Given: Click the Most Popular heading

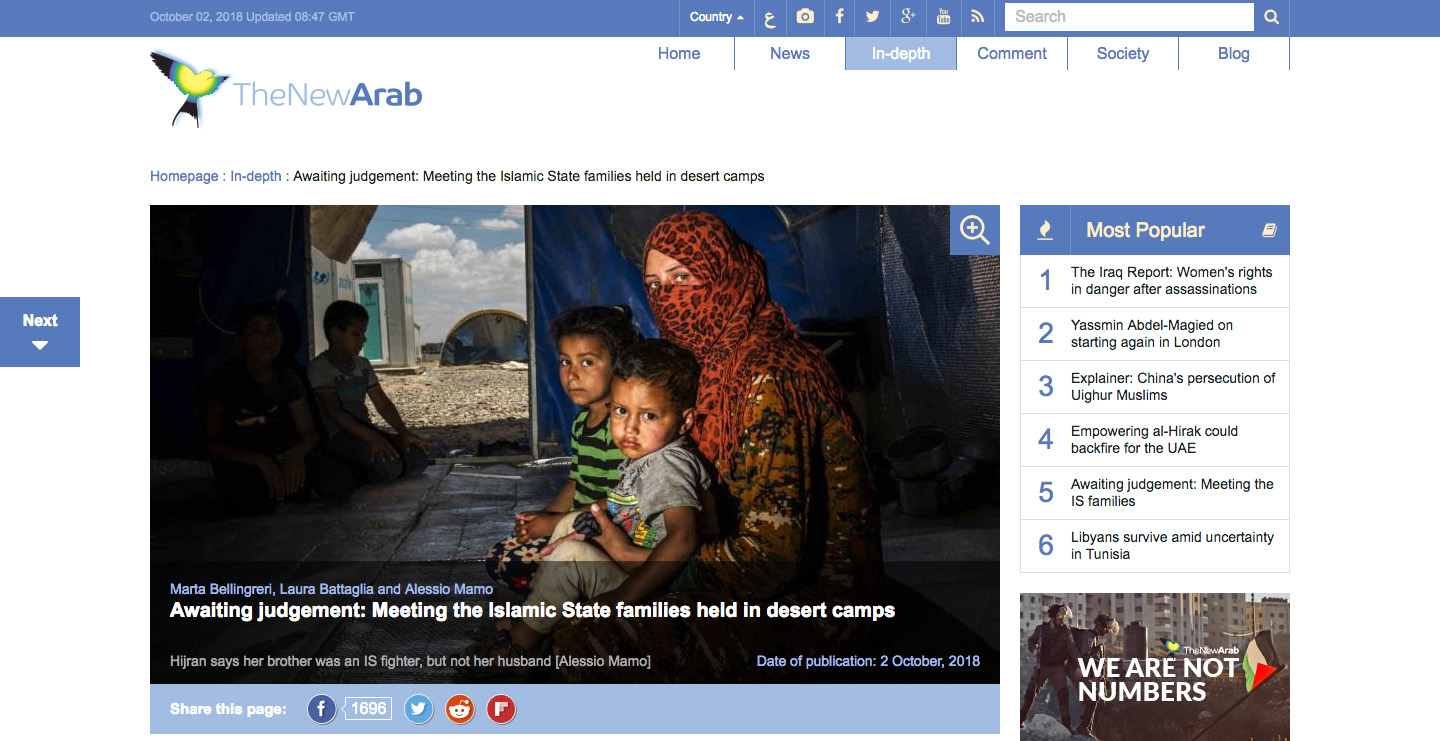Looking at the screenshot, I should click(x=1145, y=230).
